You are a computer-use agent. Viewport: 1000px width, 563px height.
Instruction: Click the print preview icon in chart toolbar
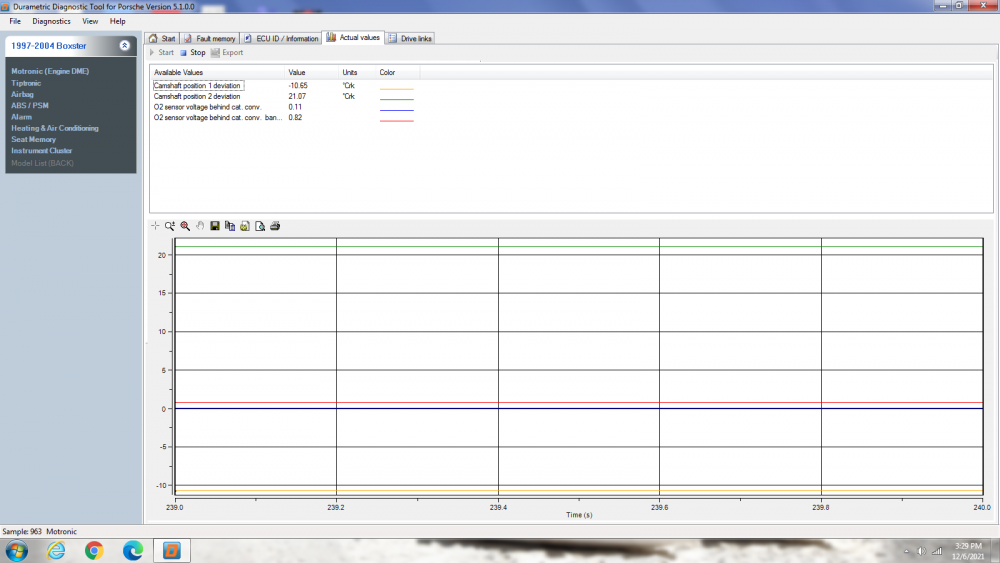(x=260, y=226)
